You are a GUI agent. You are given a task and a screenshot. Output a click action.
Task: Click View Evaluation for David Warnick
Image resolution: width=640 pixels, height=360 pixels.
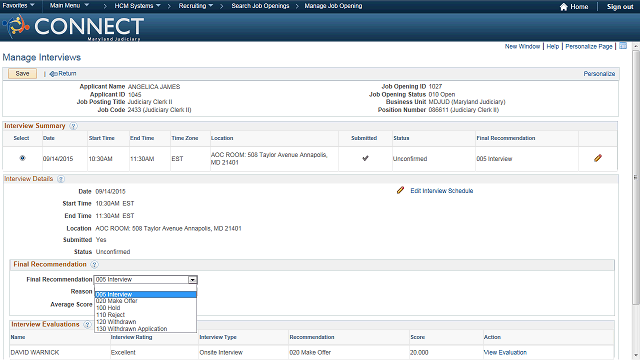(x=505, y=352)
